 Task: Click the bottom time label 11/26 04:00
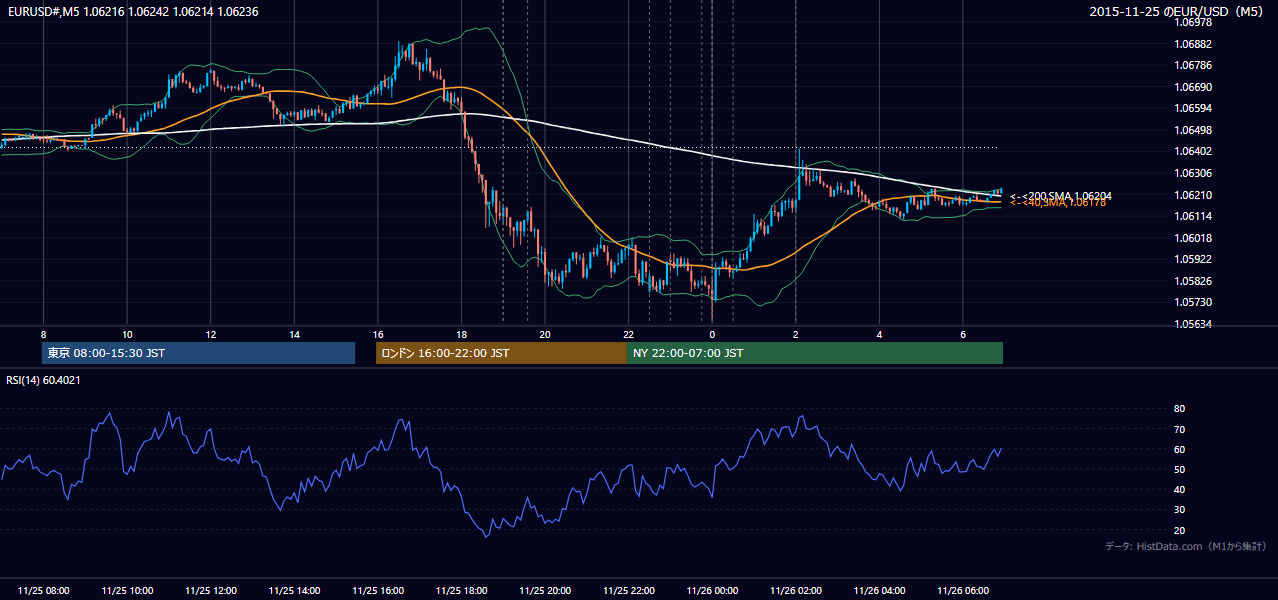879,591
